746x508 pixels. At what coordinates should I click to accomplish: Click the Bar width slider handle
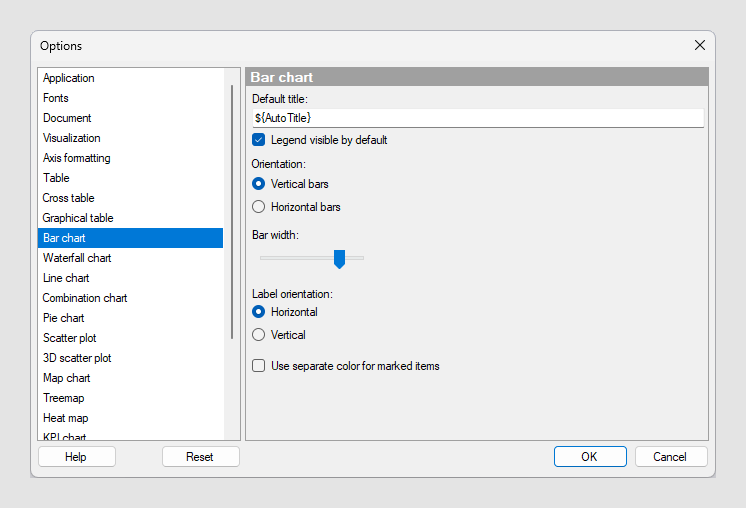[x=339, y=259]
